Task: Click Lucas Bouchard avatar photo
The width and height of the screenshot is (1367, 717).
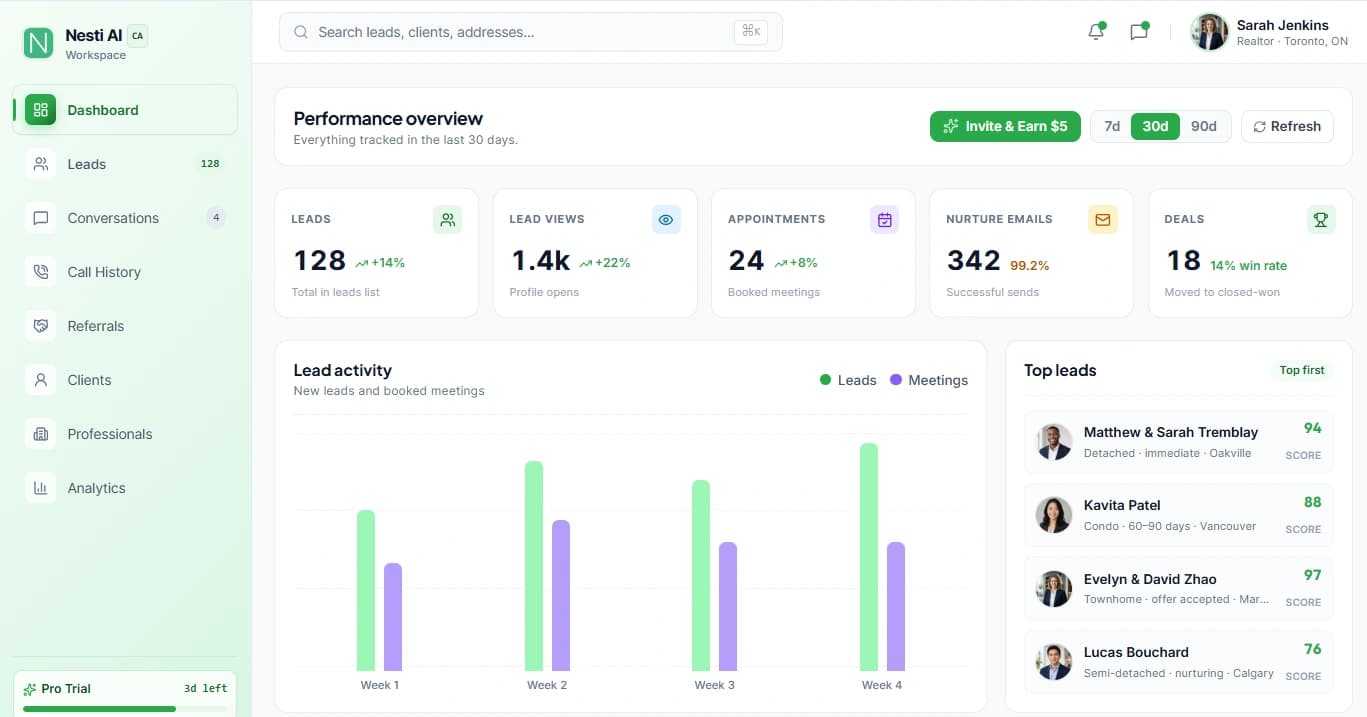Action: 1054,662
